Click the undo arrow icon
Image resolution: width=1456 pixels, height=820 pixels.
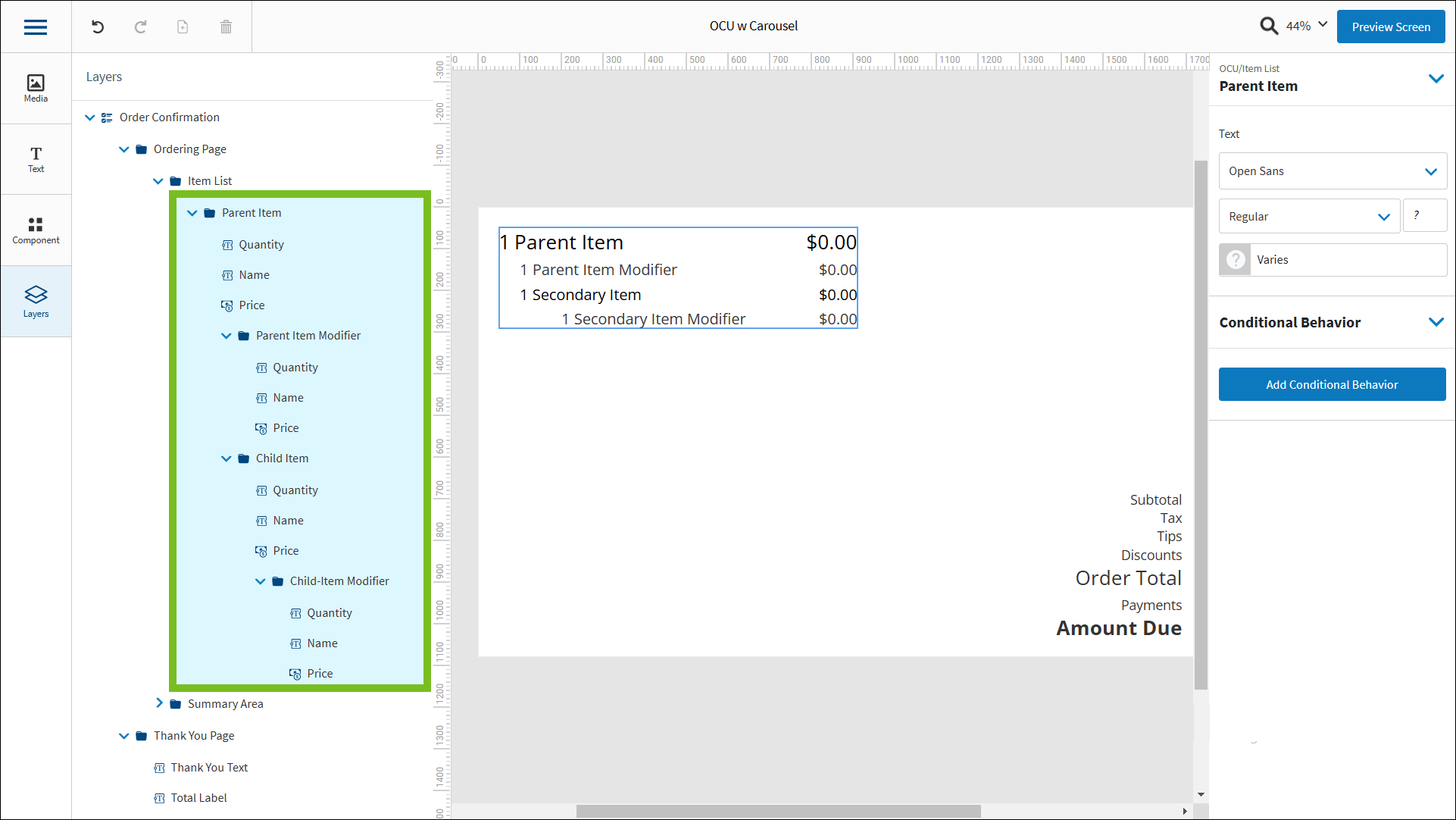click(x=98, y=27)
